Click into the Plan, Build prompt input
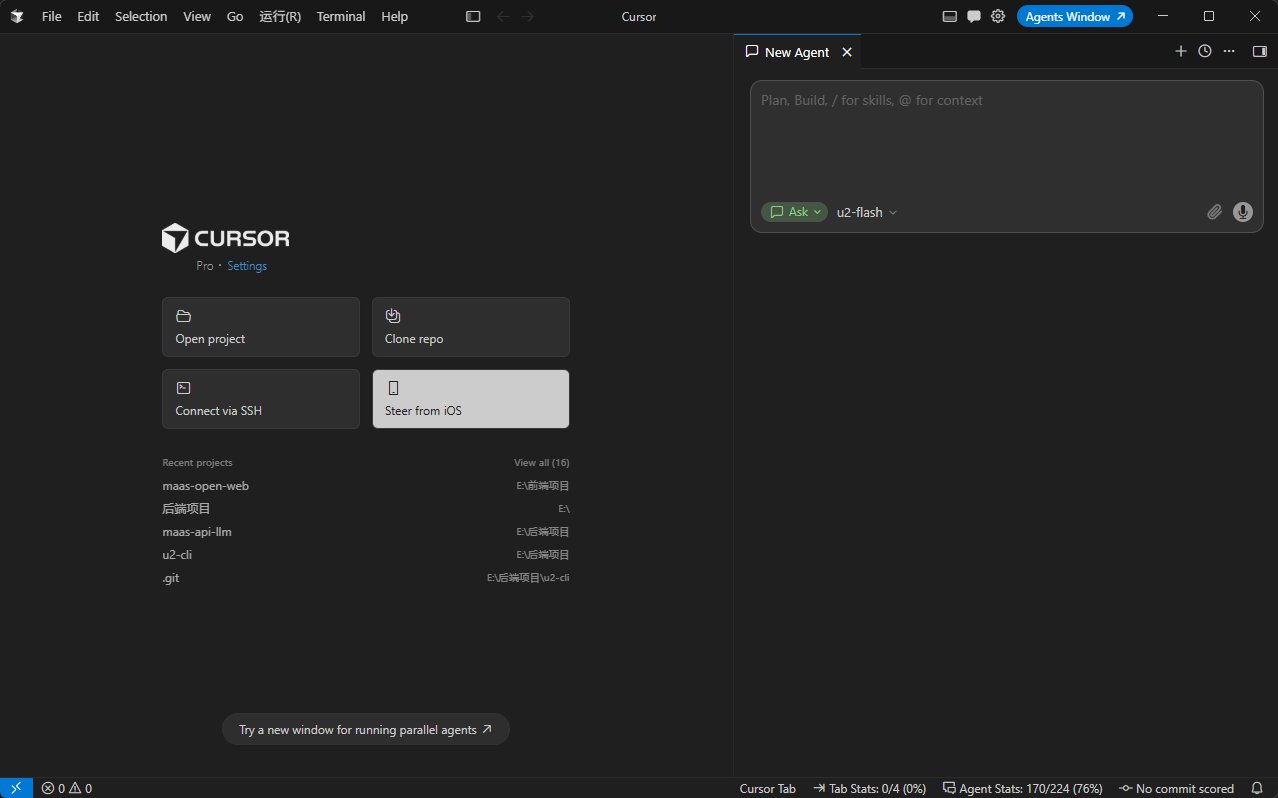 [x=1006, y=138]
